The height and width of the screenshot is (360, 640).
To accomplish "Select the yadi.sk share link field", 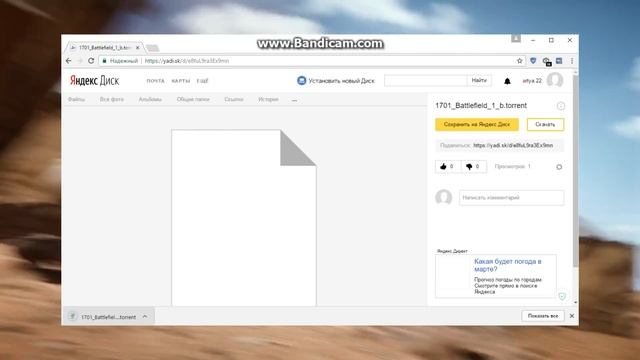I will click(x=500, y=145).
